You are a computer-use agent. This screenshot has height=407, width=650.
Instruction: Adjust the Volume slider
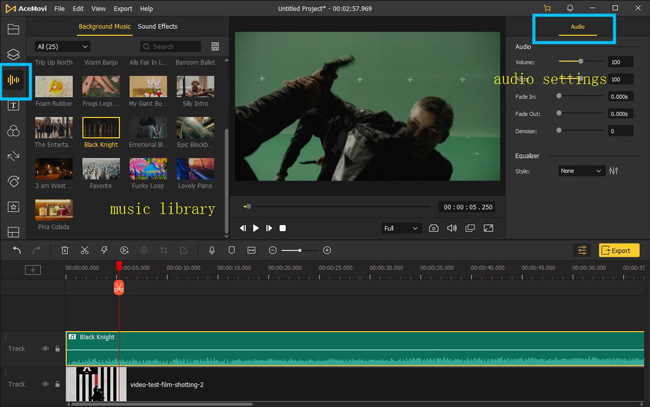tap(581, 61)
